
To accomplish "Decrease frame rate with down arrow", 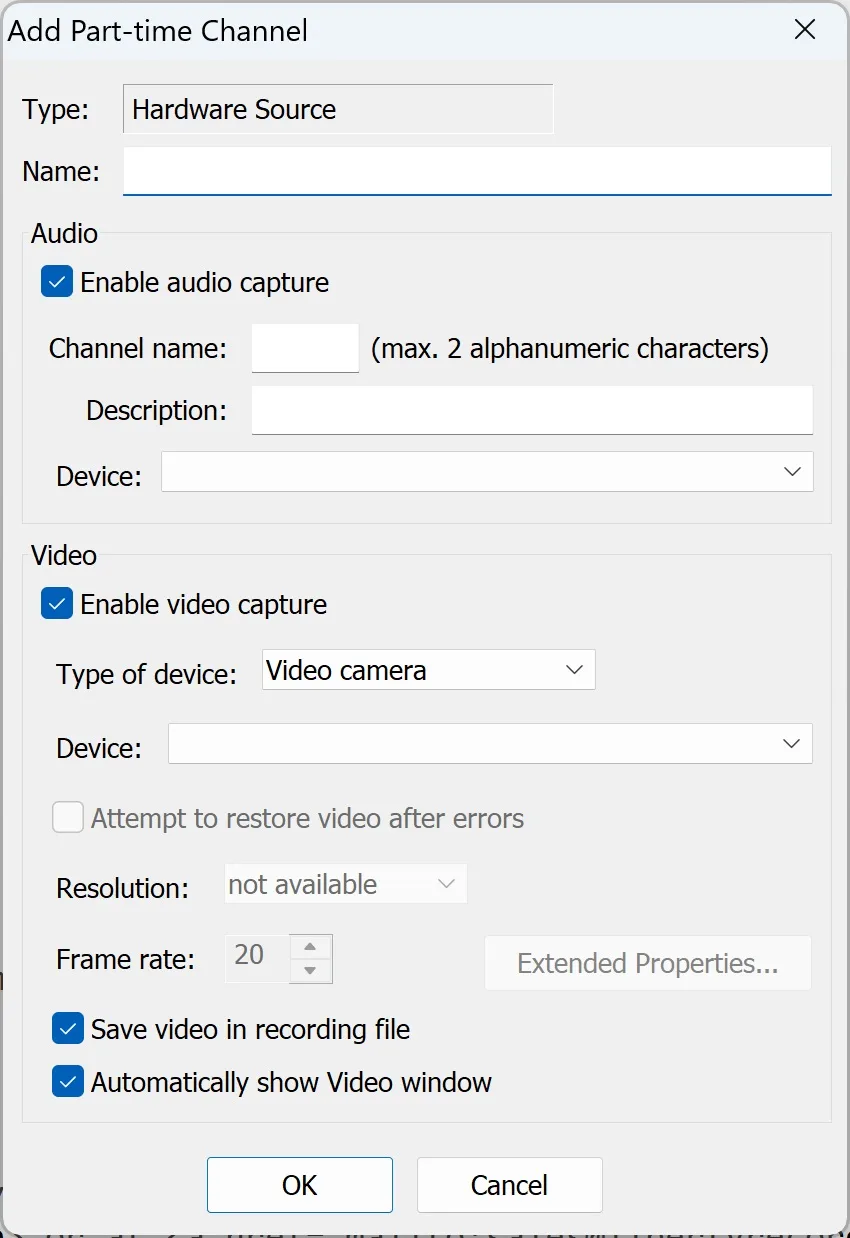I will click(311, 970).
